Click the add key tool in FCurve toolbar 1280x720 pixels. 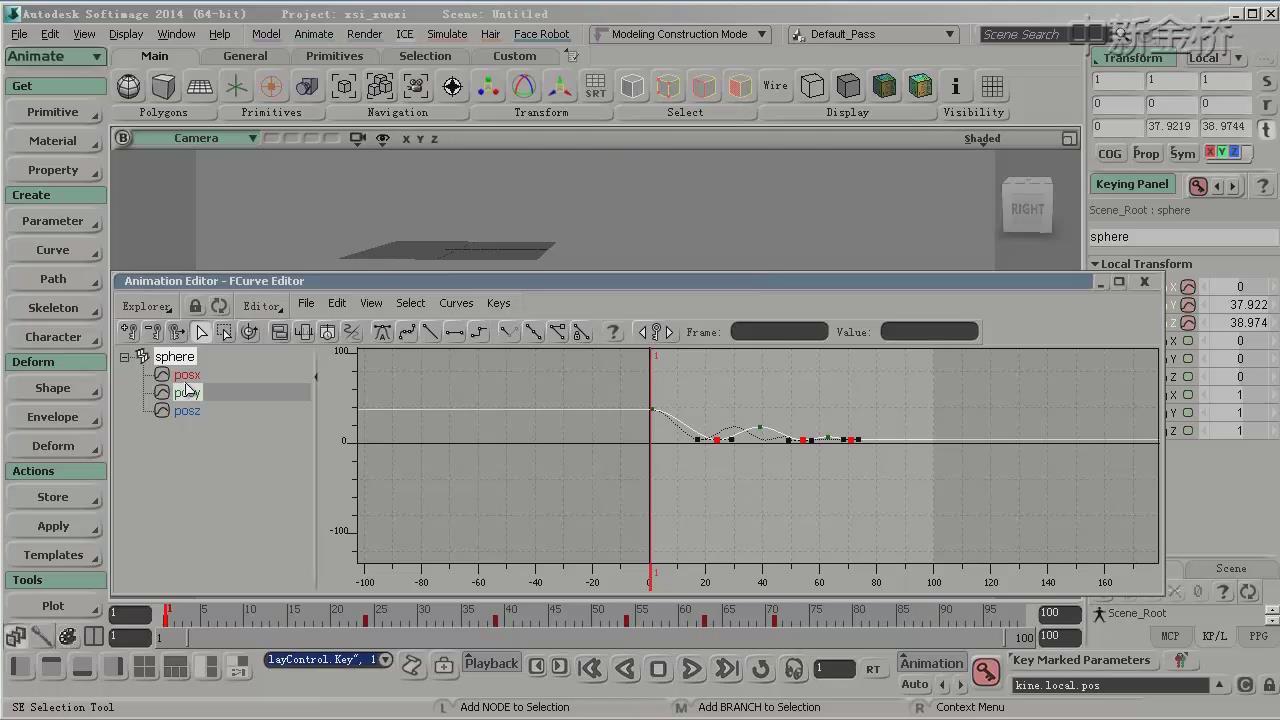(129, 332)
